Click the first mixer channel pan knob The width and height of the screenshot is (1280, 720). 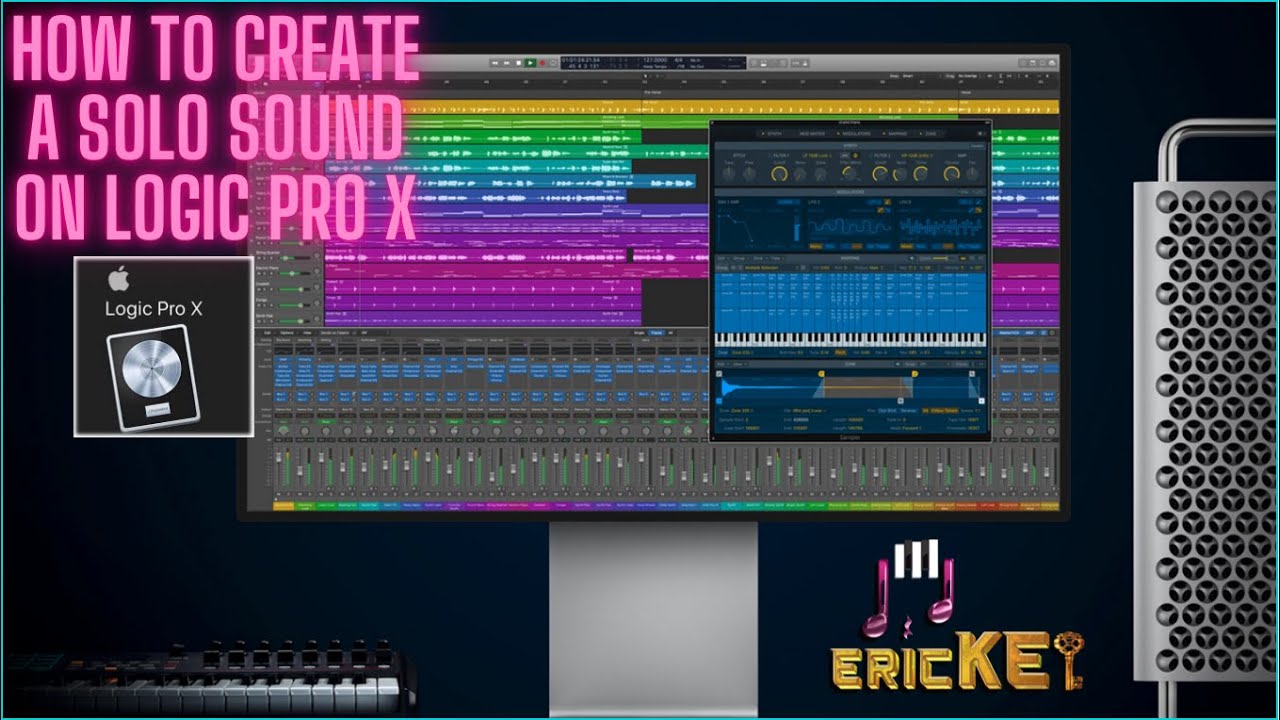(x=283, y=431)
